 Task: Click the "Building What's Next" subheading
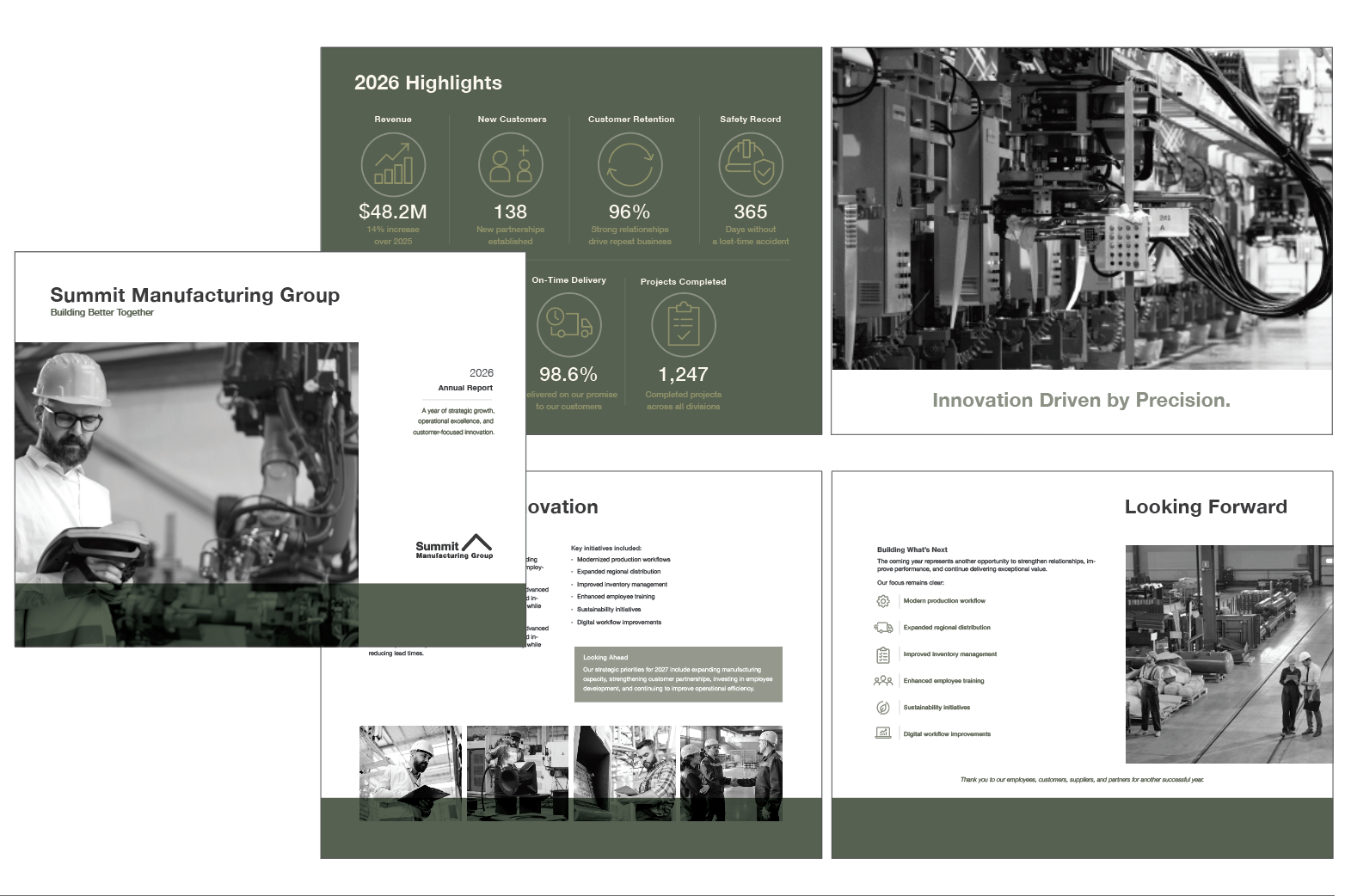pyautogui.click(x=912, y=549)
